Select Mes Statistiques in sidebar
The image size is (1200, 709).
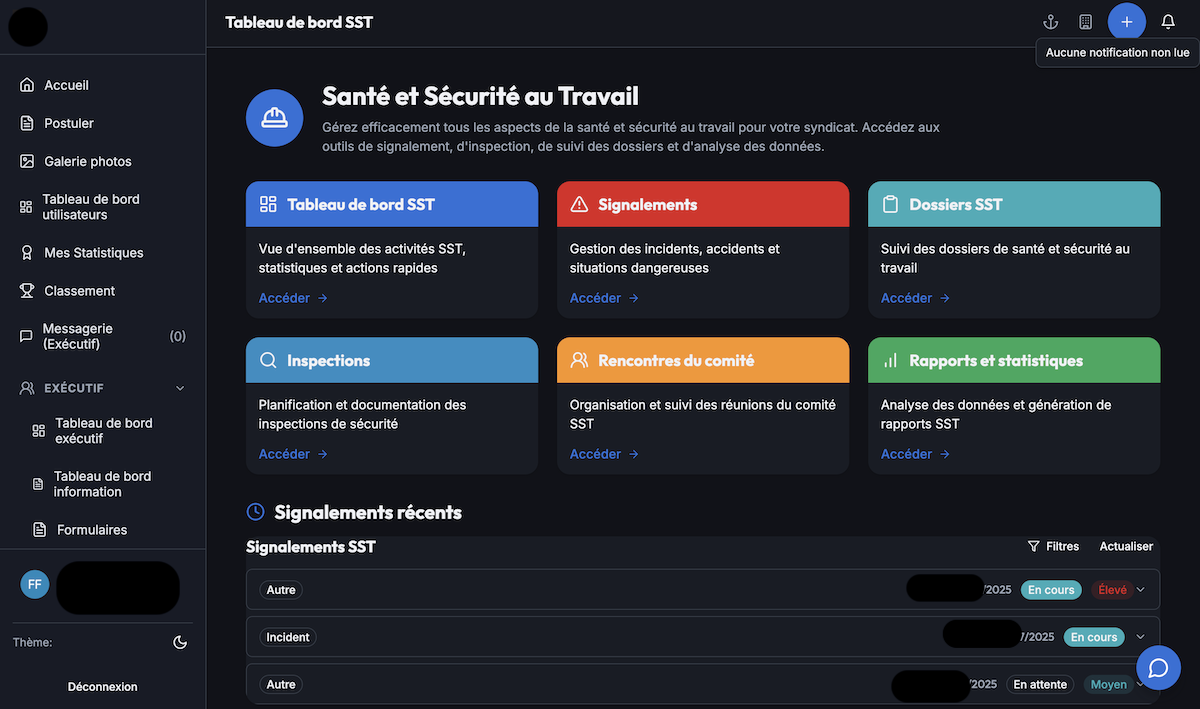pos(93,253)
